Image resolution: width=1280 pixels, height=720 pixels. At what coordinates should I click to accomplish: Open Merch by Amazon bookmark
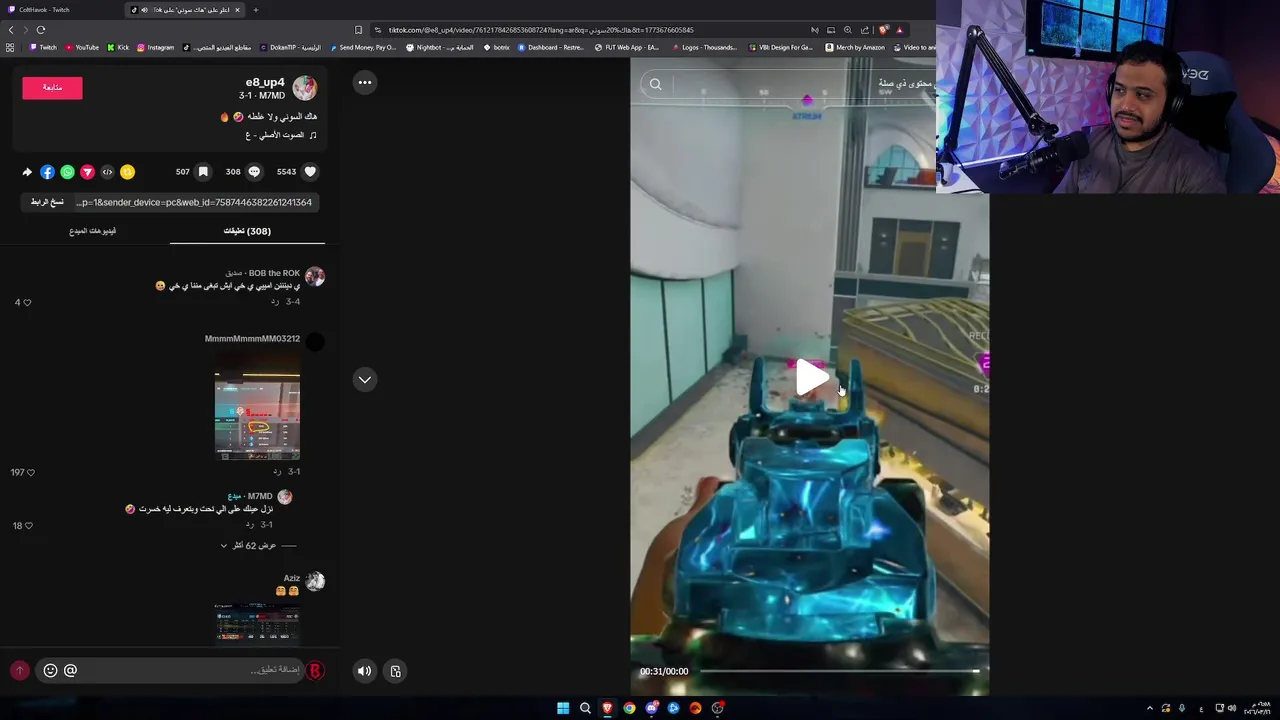pyautogui.click(x=855, y=47)
